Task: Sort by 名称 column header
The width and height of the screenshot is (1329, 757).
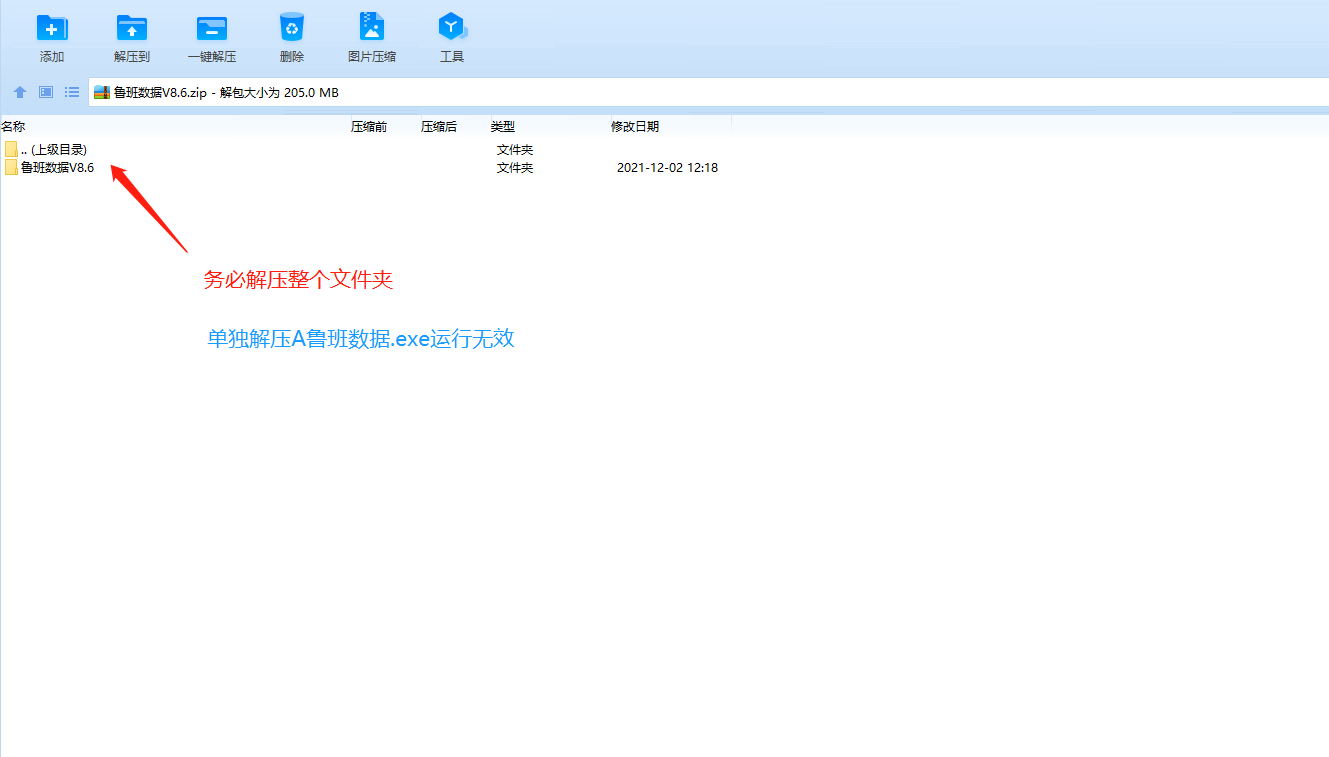Action: (x=14, y=126)
